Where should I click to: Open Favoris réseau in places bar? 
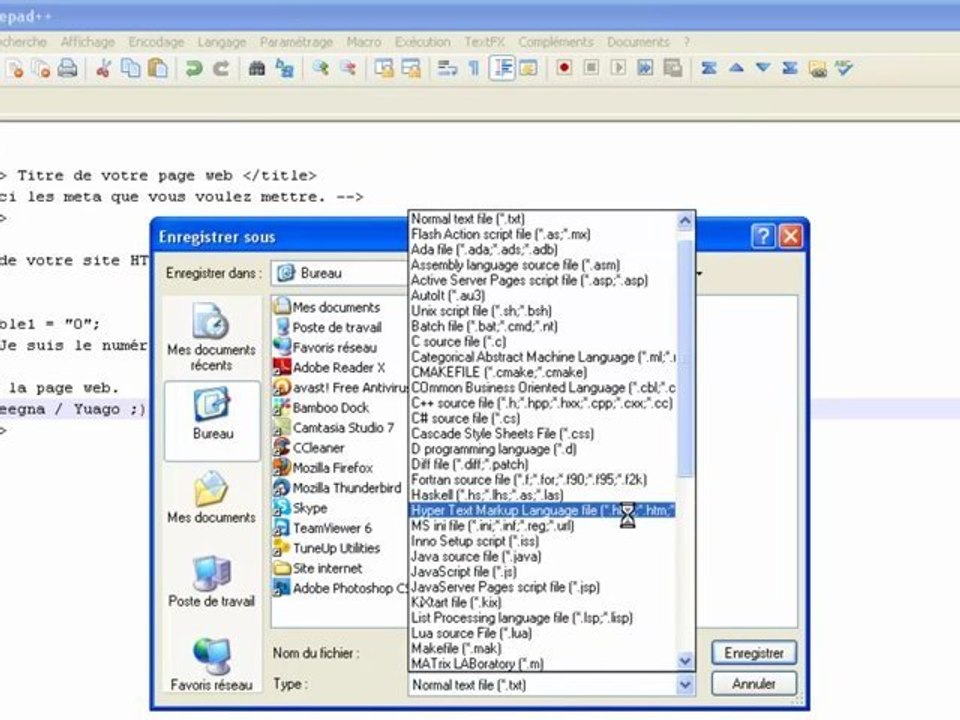pyautogui.click(x=211, y=664)
